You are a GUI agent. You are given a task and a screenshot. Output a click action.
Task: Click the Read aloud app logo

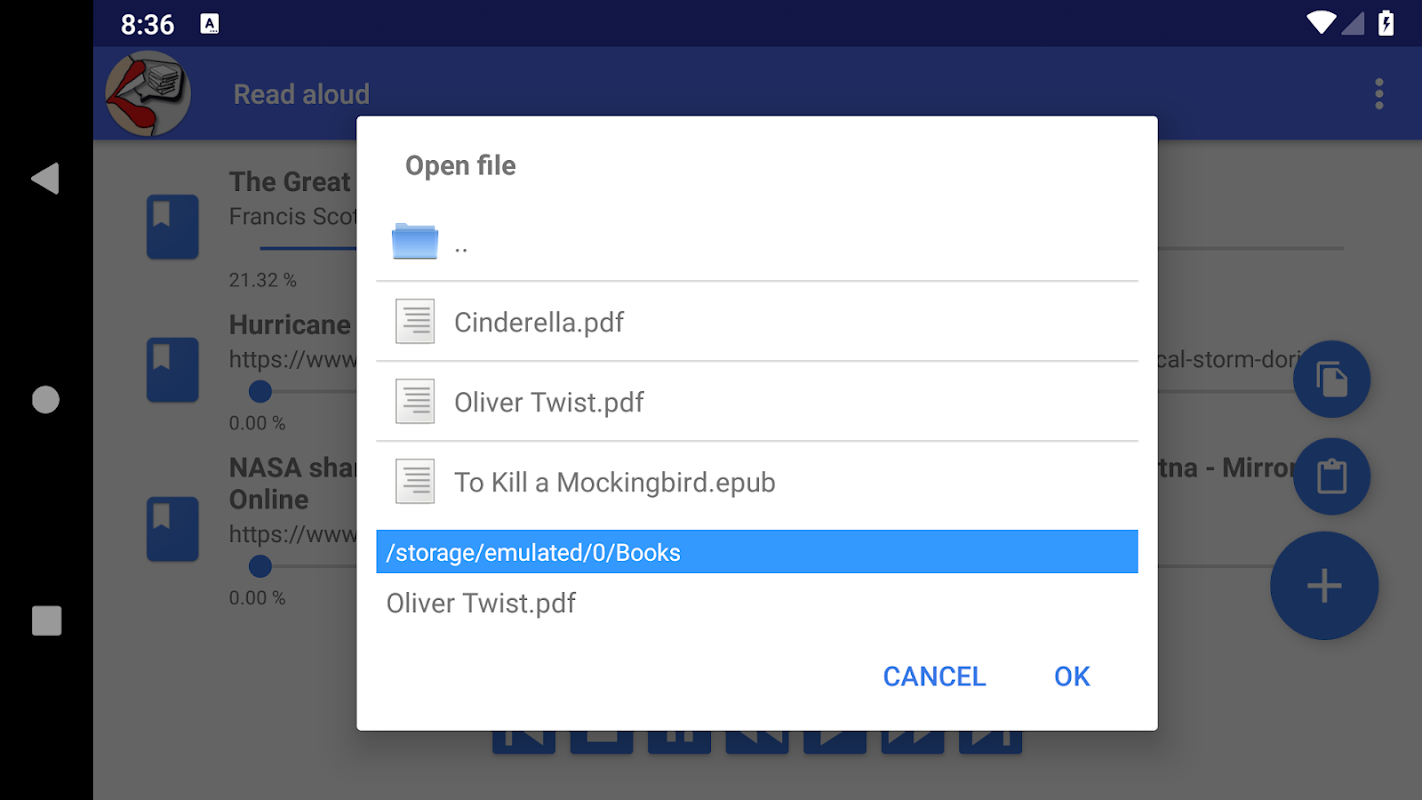148,93
